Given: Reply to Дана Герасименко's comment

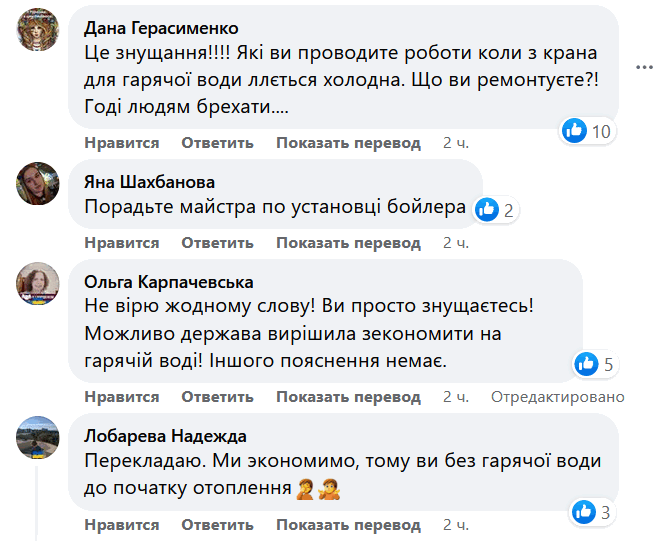Looking at the screenshot, I should (x=218, y=143).
